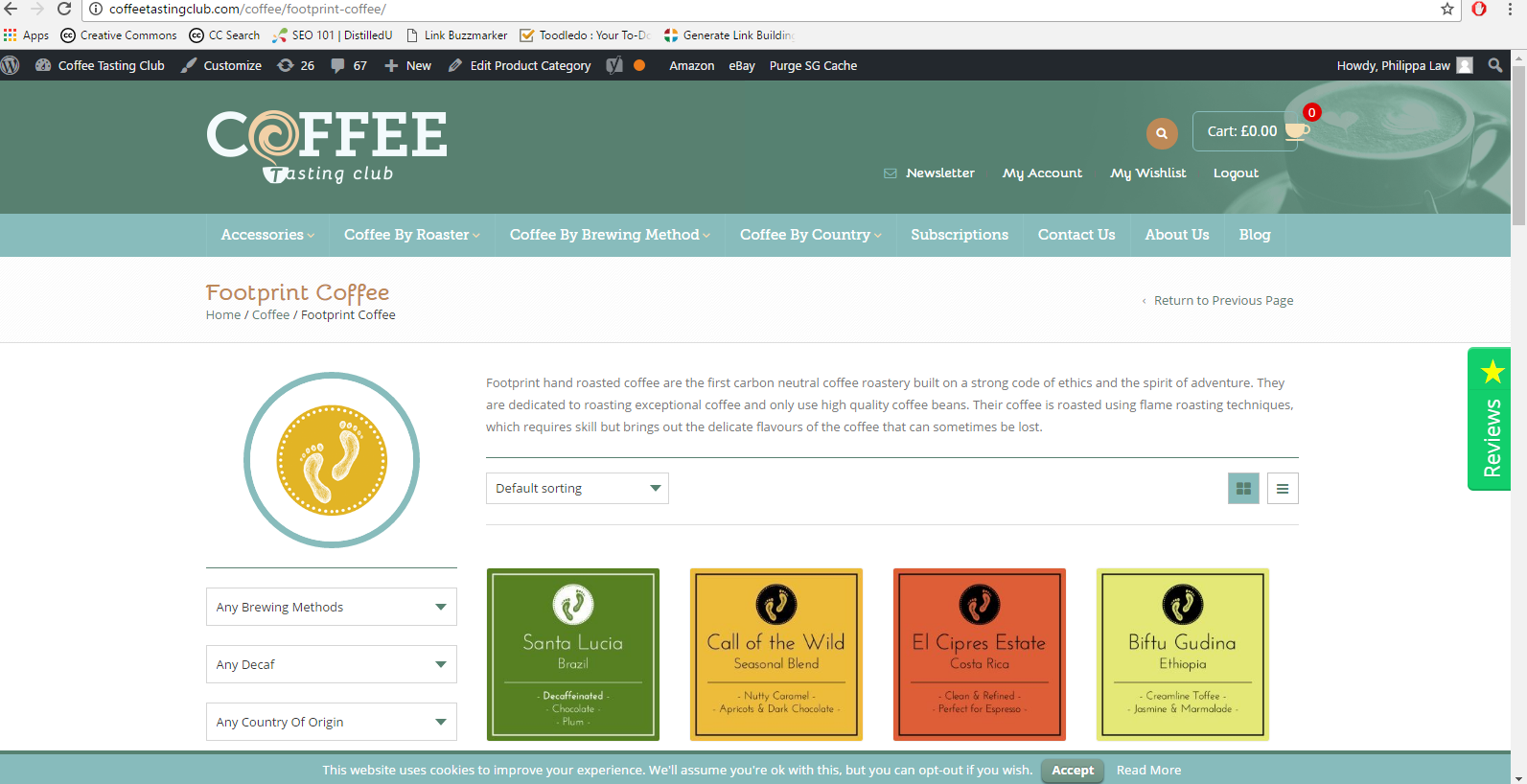The image size is (1527, 784).
Task: Open the Coffee By Country menu
Action: click(810, 235)
